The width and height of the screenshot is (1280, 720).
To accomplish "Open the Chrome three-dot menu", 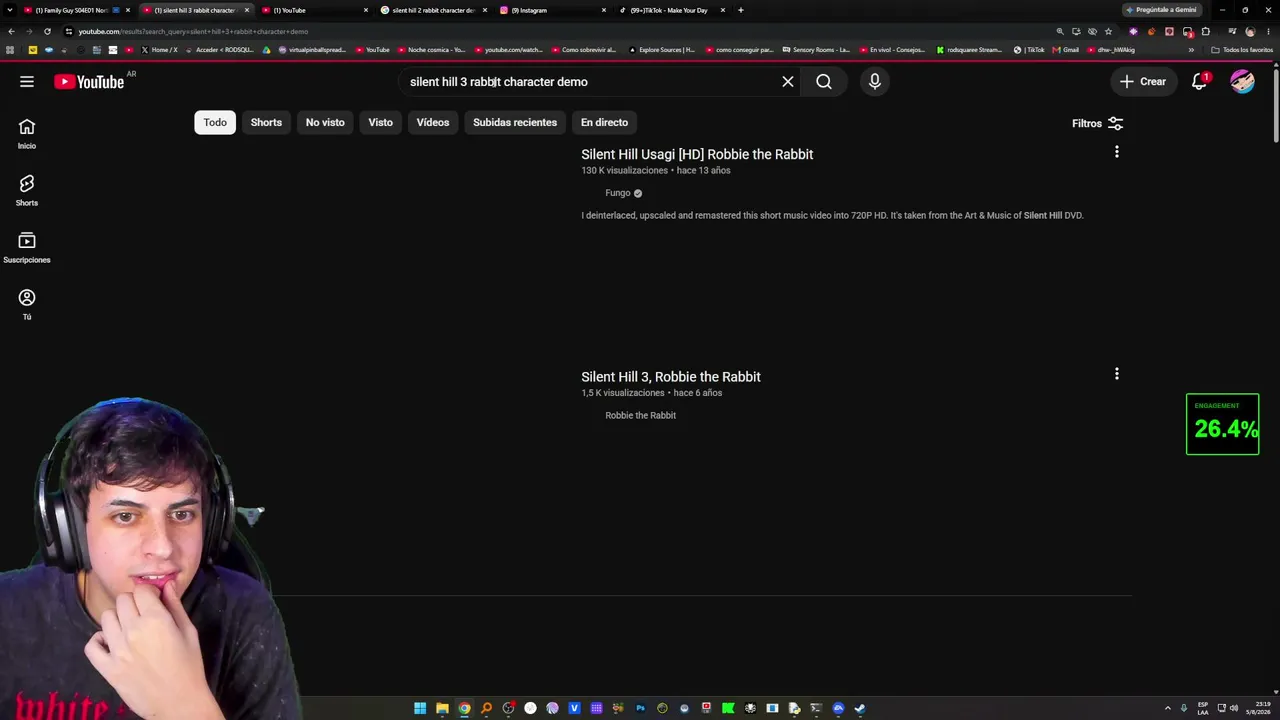I will (1268, 31).
